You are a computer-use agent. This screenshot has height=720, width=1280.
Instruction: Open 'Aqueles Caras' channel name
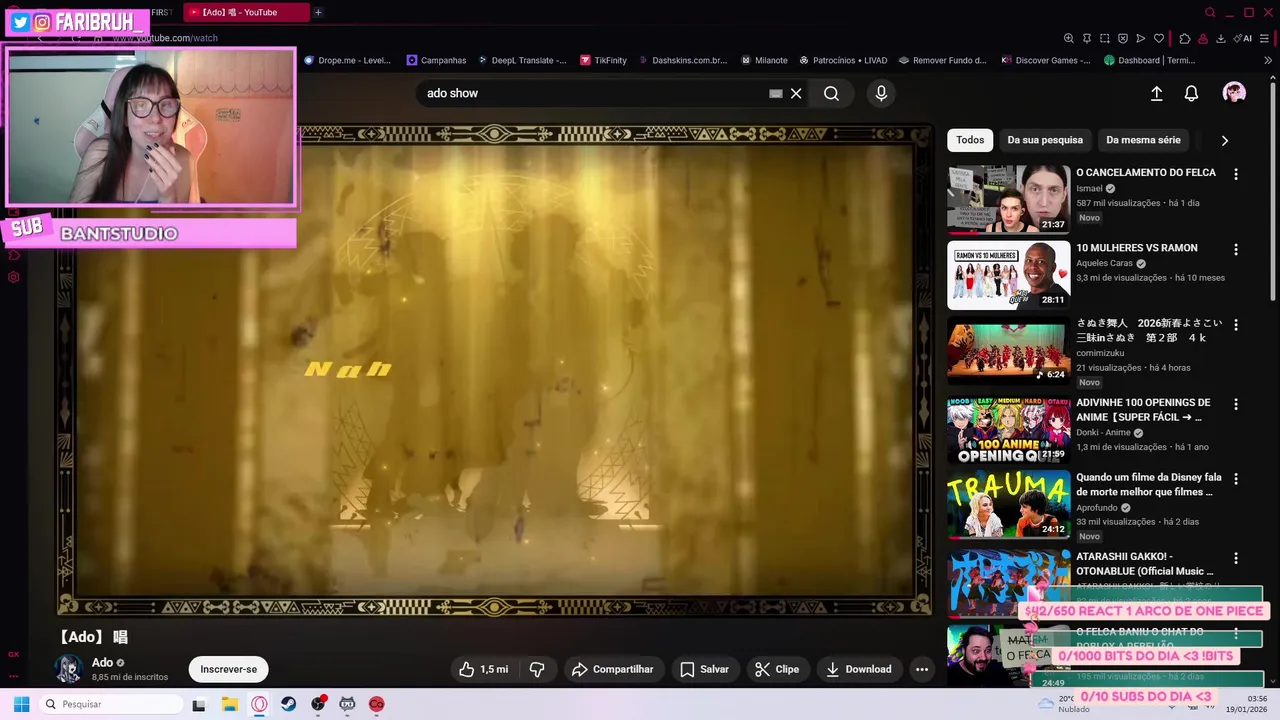(x=1105, y=264)
